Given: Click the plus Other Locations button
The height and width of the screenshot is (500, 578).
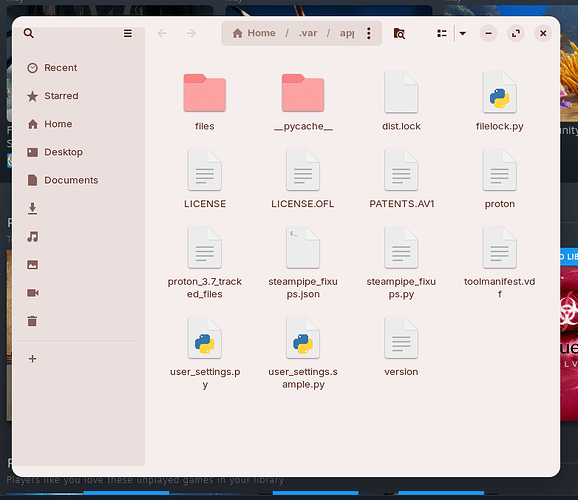Looking at the screenshot, I should point(32,358).
